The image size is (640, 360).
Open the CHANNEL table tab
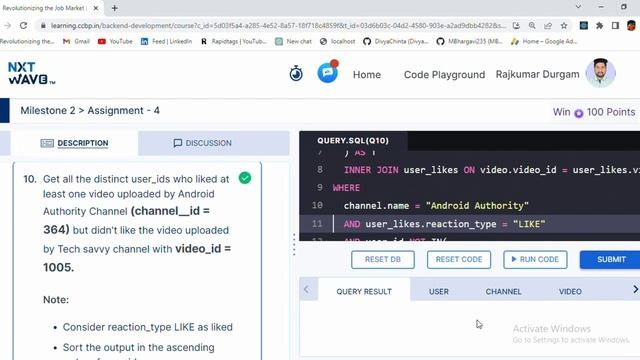click(503, 291)
